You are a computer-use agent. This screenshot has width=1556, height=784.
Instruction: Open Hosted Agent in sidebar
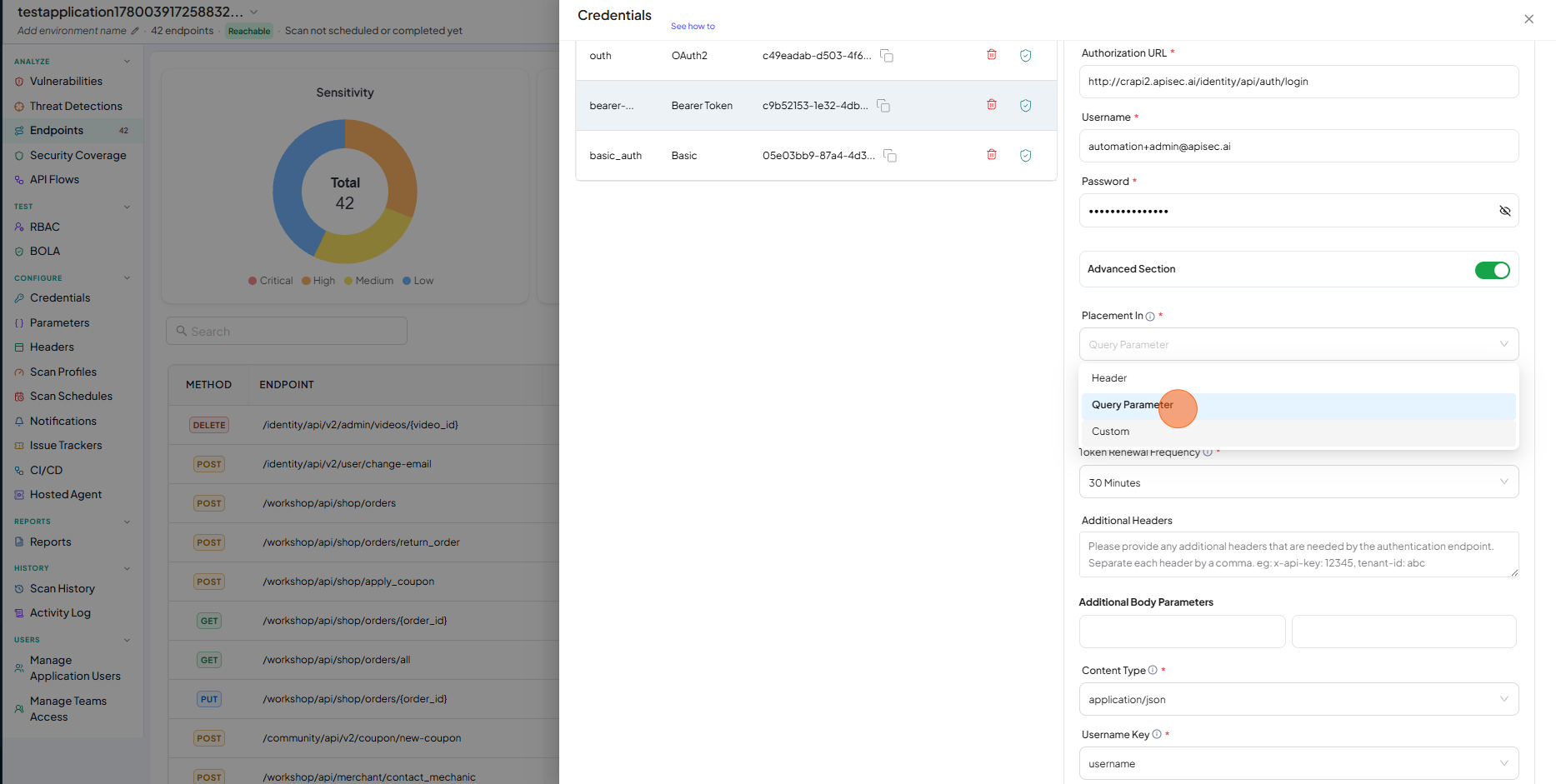(66, 495)
